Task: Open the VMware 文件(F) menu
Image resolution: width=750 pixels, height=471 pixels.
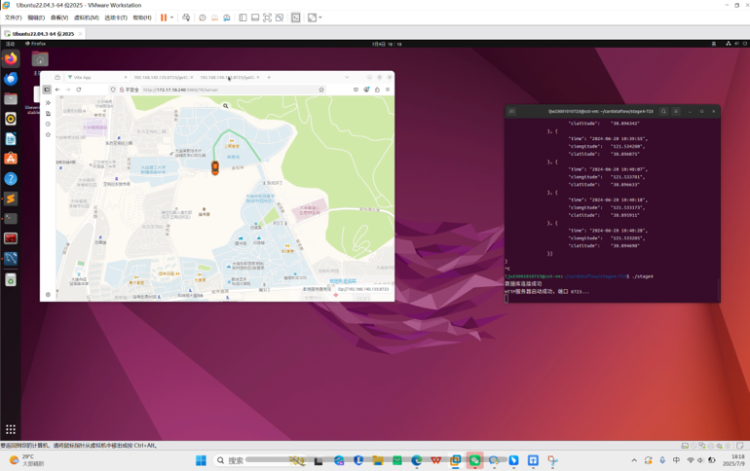Action: [13, 17]
